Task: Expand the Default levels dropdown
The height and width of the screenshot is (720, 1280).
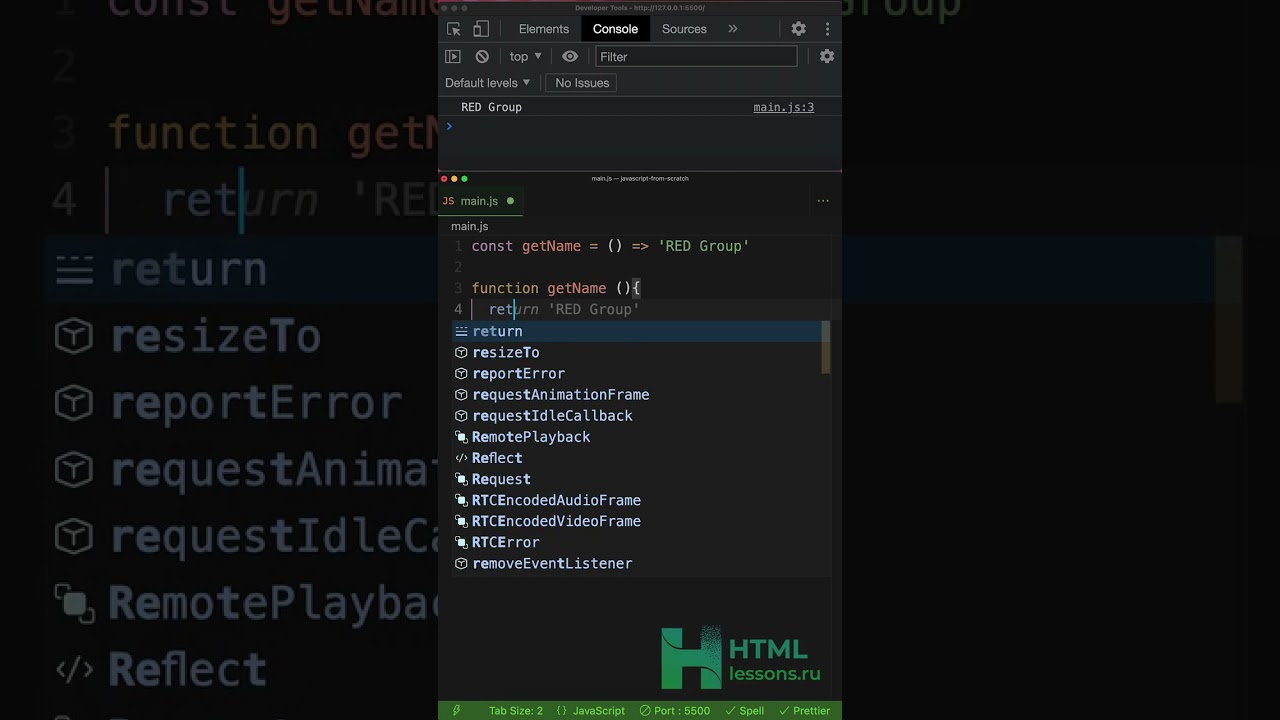Action: (x=488, y=83)
